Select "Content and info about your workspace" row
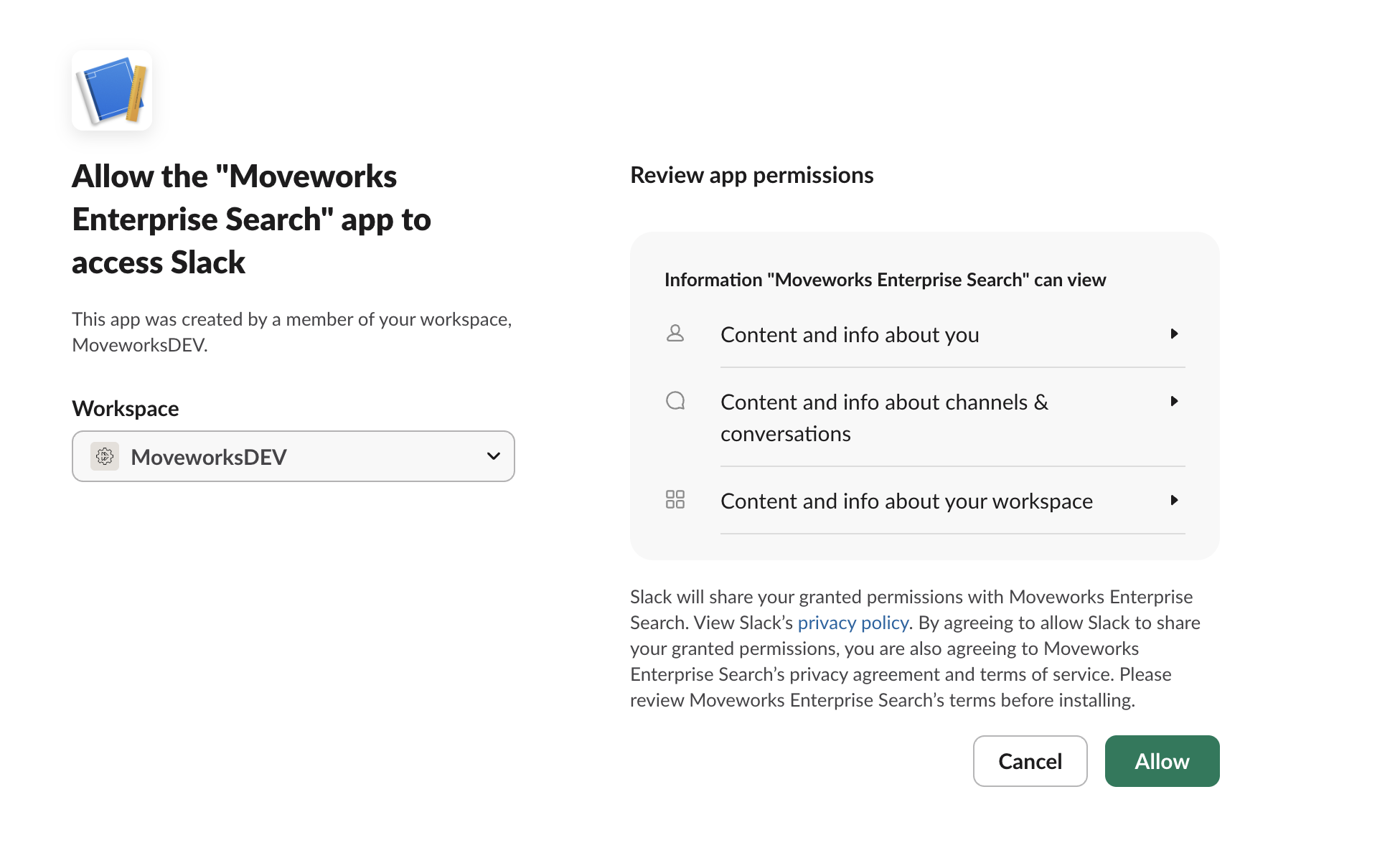The width and height of the screenshot is (1395, 868). coord(906,501)
